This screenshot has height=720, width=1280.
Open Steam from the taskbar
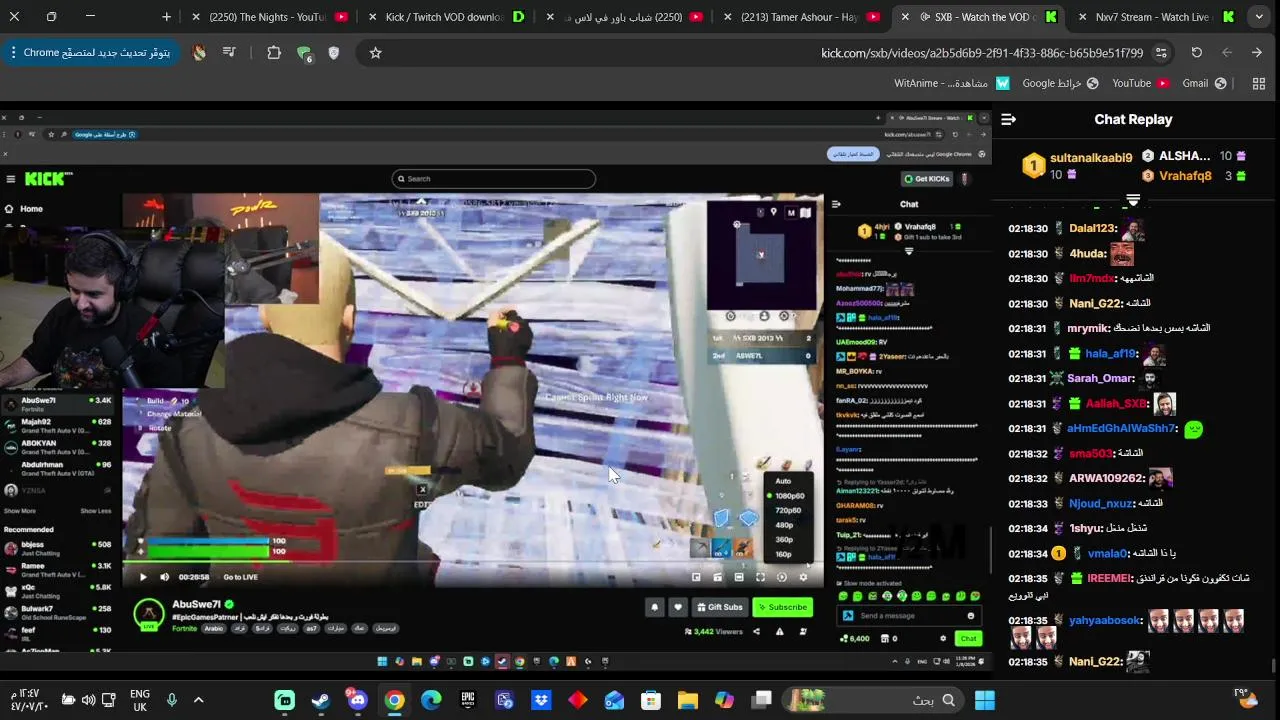click(x=321, y=700)
